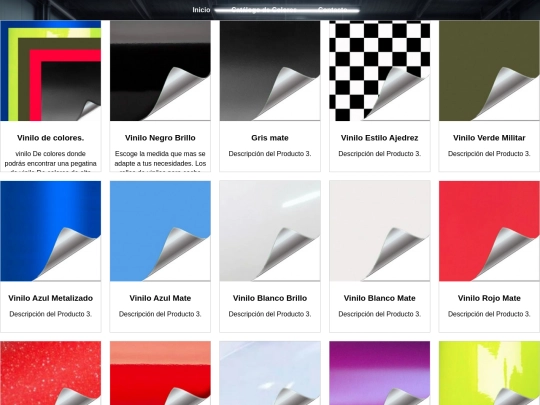Click the description under Vinilo Rojo Mate
The width and height of the screenshot is (540, 405).
[x=489, y=314]
